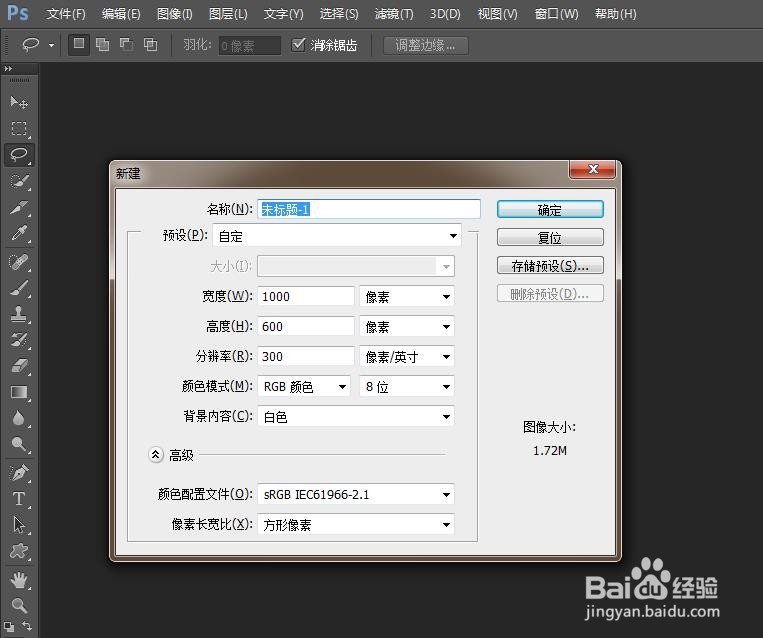Open the 8 位 bit depth dropdown
Viewport: 763px width, 638px height.
(406, 387)
